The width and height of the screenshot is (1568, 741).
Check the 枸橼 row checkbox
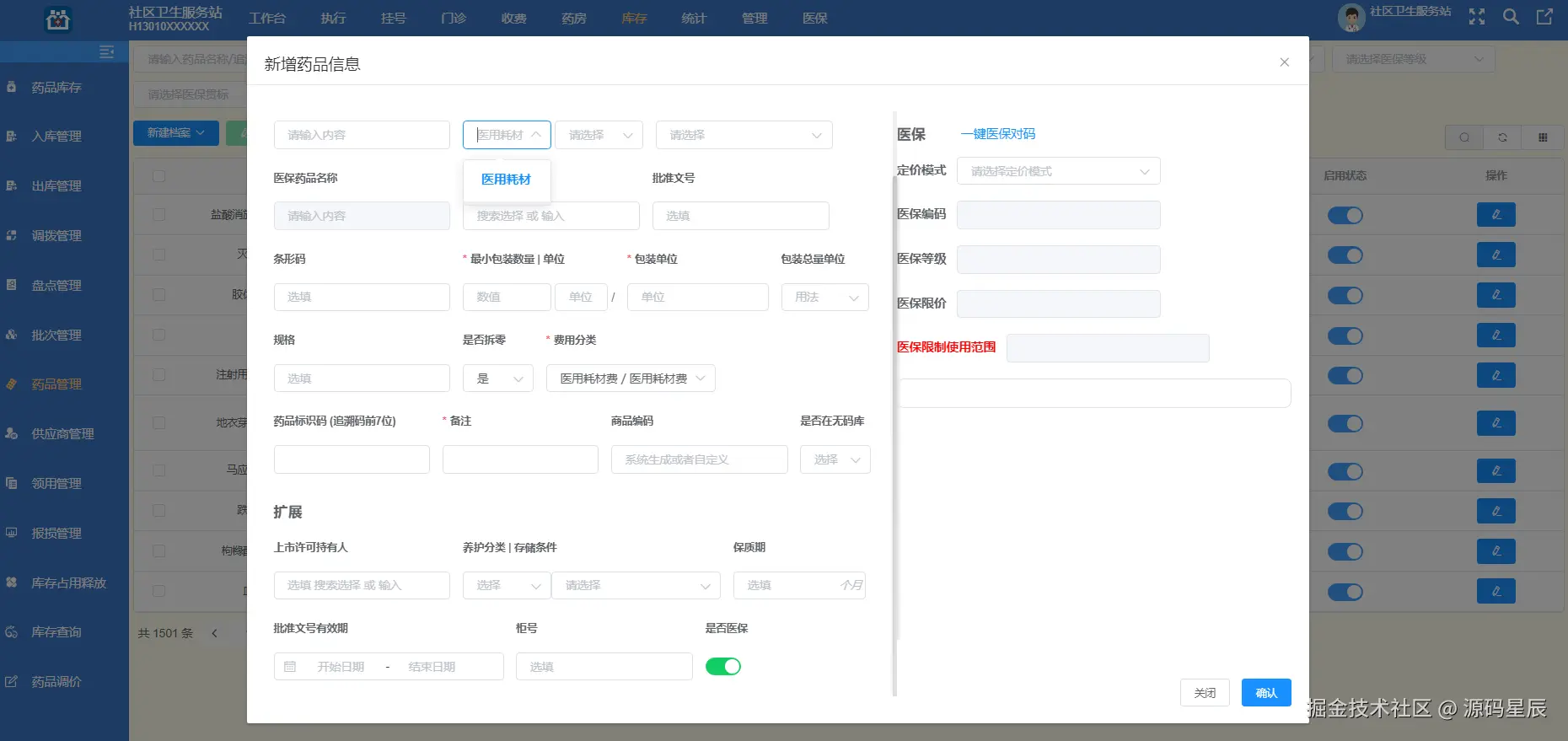click(158, 550)
